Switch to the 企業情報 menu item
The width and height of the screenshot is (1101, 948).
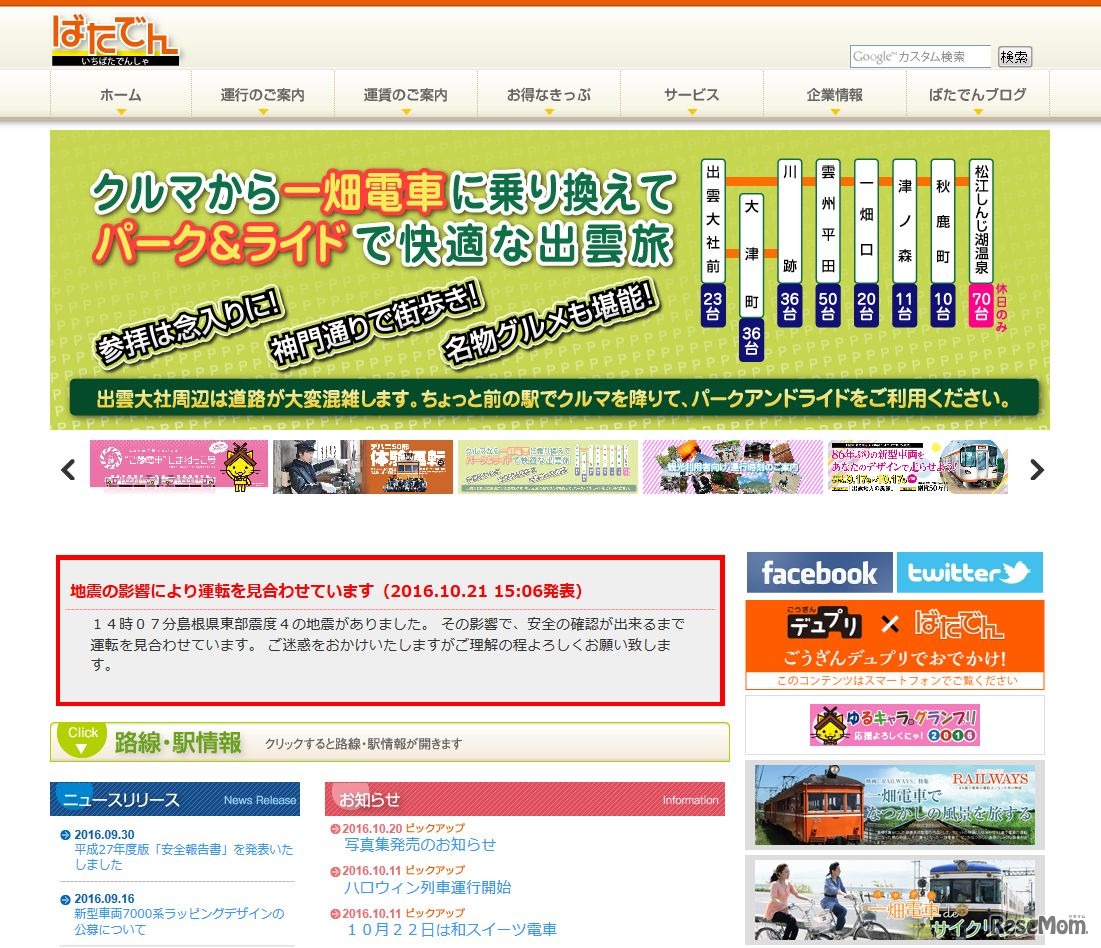835,94
